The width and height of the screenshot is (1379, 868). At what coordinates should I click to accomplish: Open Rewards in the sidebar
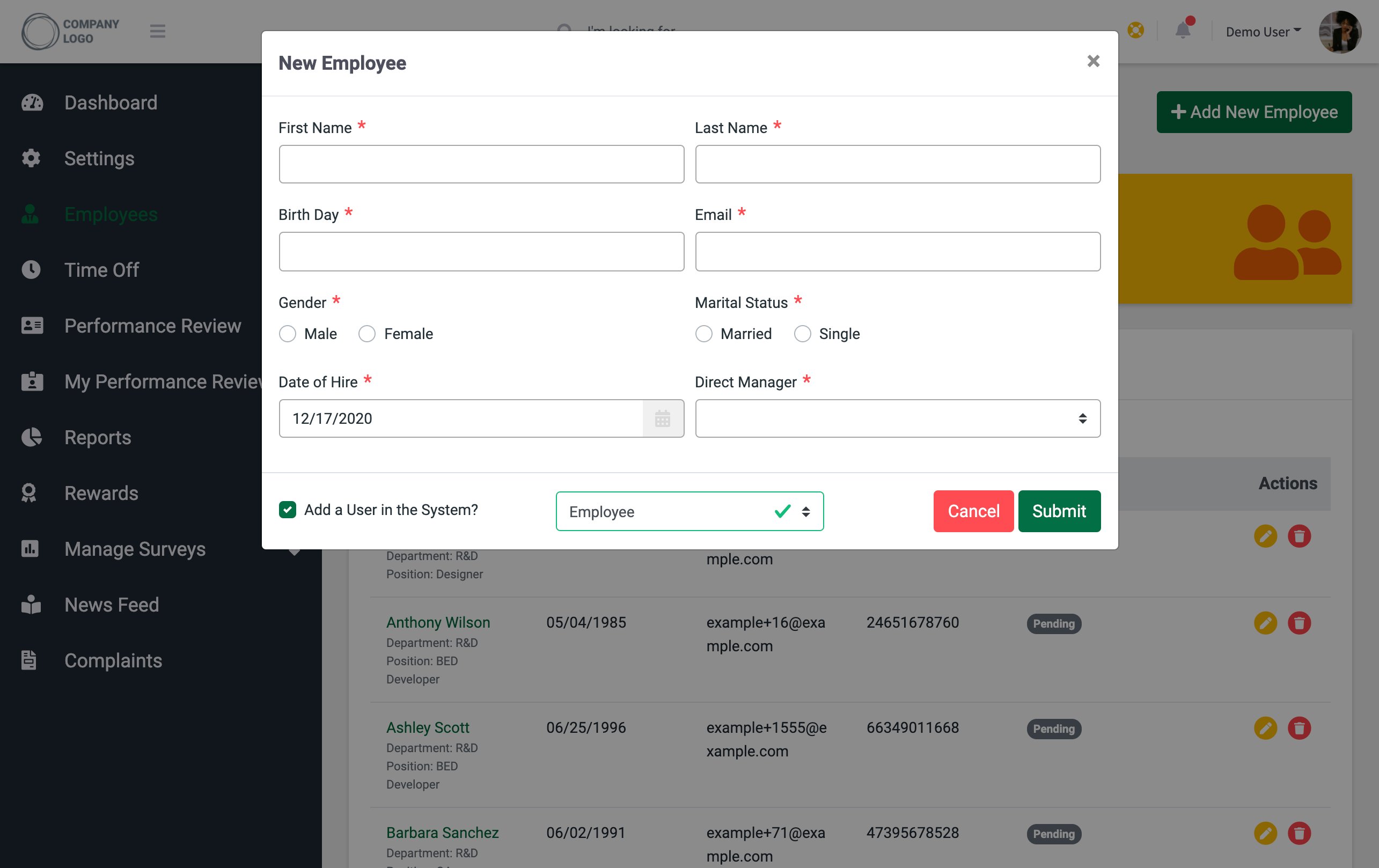coord(101,493)
